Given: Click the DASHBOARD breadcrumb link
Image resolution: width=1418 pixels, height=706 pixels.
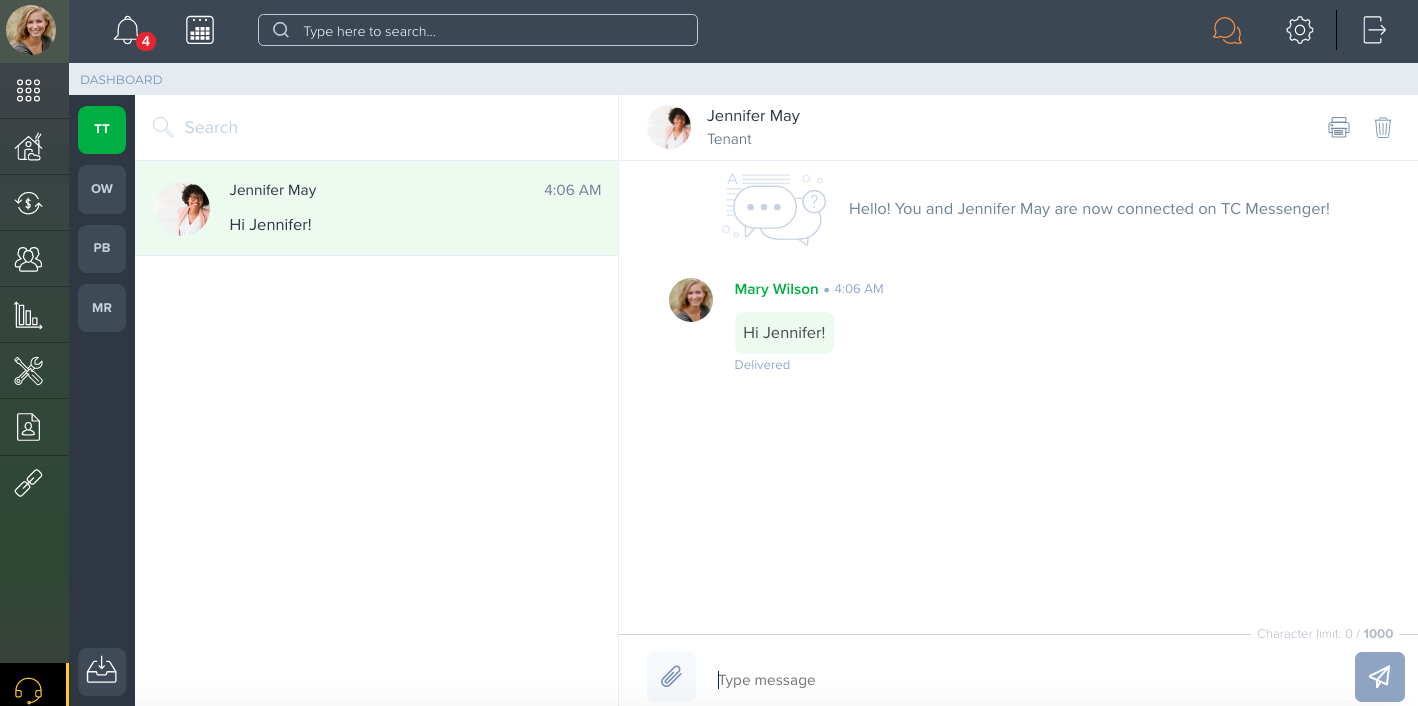Looking at the screenshot, I should click(121, 80).
